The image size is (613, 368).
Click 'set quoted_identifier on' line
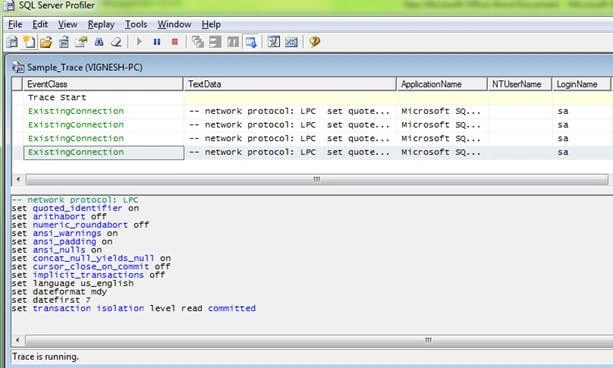pyautogui.click(x=75, y=208)
